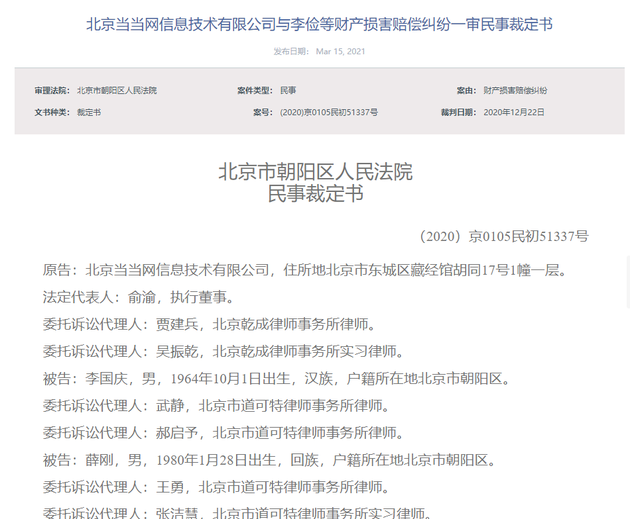The height and width of the screenshot is (519, 630).
Task: Click the line mentioning 贾建兵
Action: [209, 324]
